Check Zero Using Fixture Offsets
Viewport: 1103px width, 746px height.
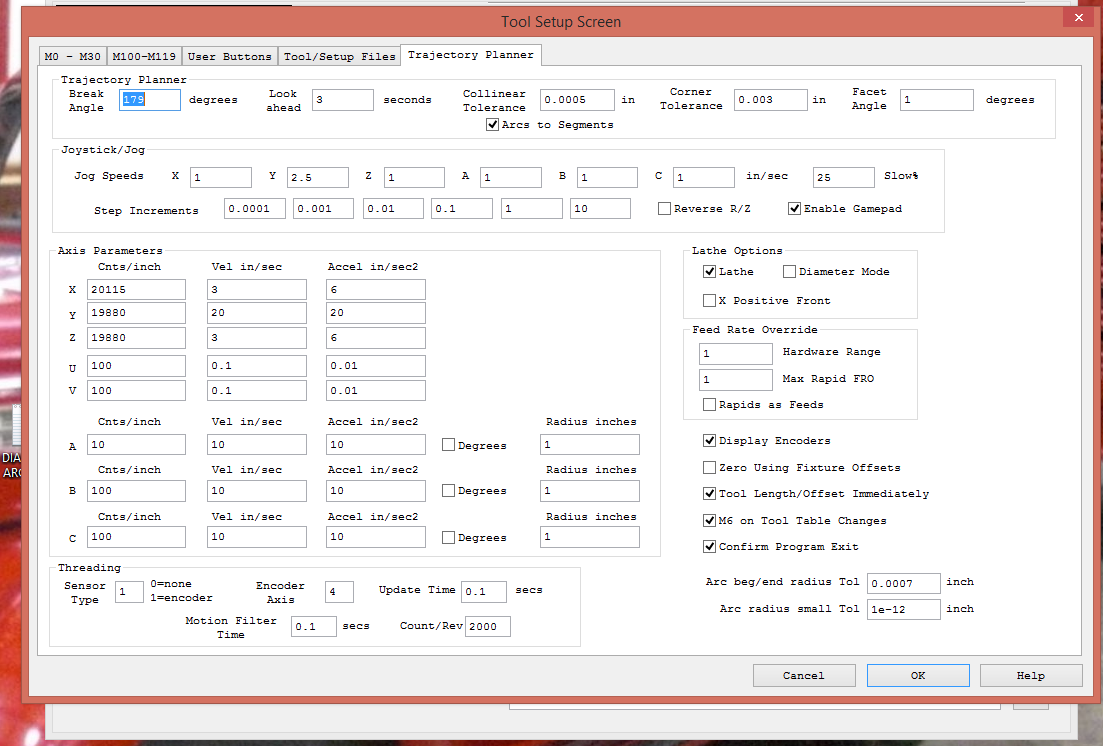coord(709,468)
